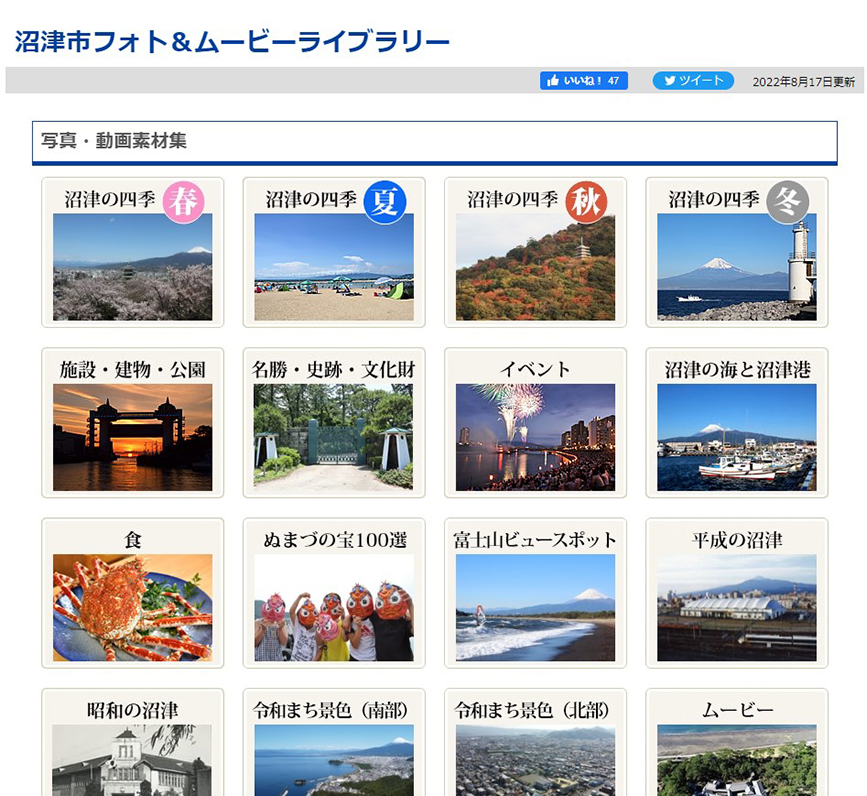Open the ムービー category link
The image size is (867, 796).
[x=737, y=710]
